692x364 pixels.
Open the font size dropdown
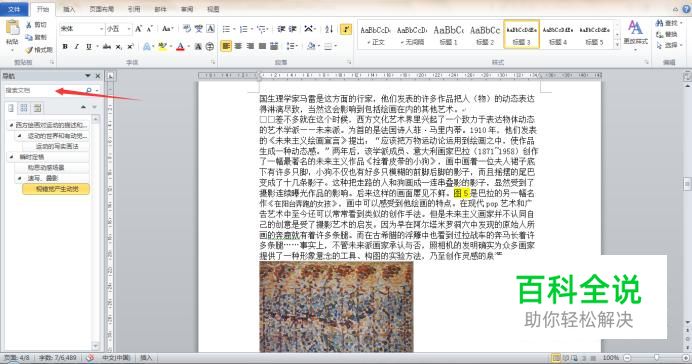(x=119, y=29)
